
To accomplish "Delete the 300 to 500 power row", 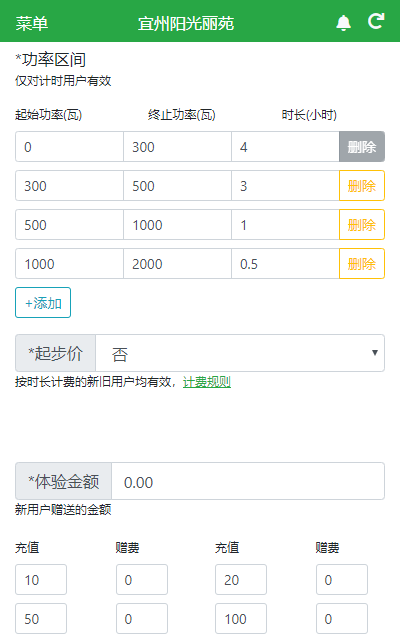I will pyautogui.click(x=362, y=186).
